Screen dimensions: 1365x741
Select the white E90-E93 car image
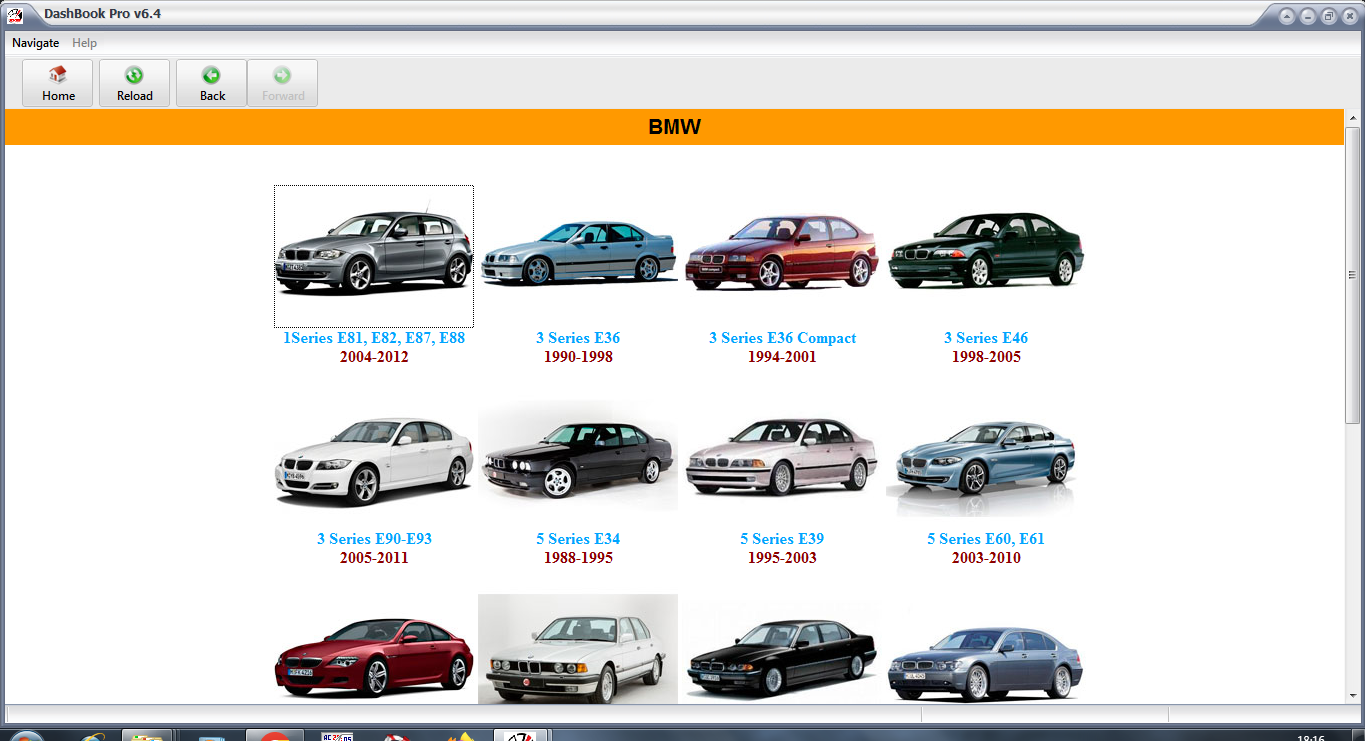pos(374,461)
